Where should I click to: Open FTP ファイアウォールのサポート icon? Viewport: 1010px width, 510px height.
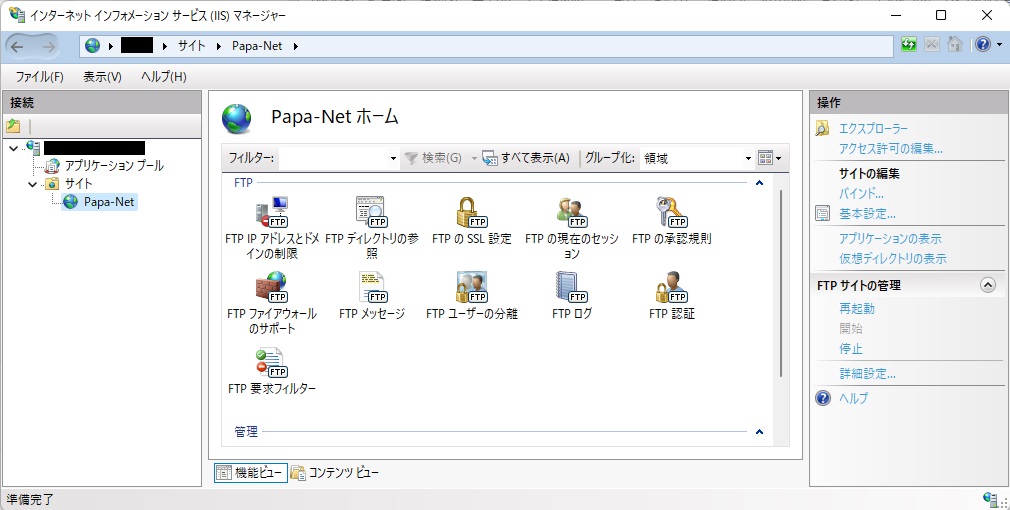272,287
